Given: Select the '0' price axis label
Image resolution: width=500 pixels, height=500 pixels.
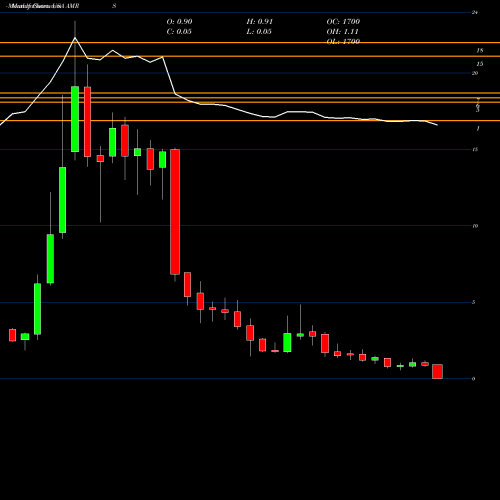Looking at the screenshot, I should [x=474, y=379].
